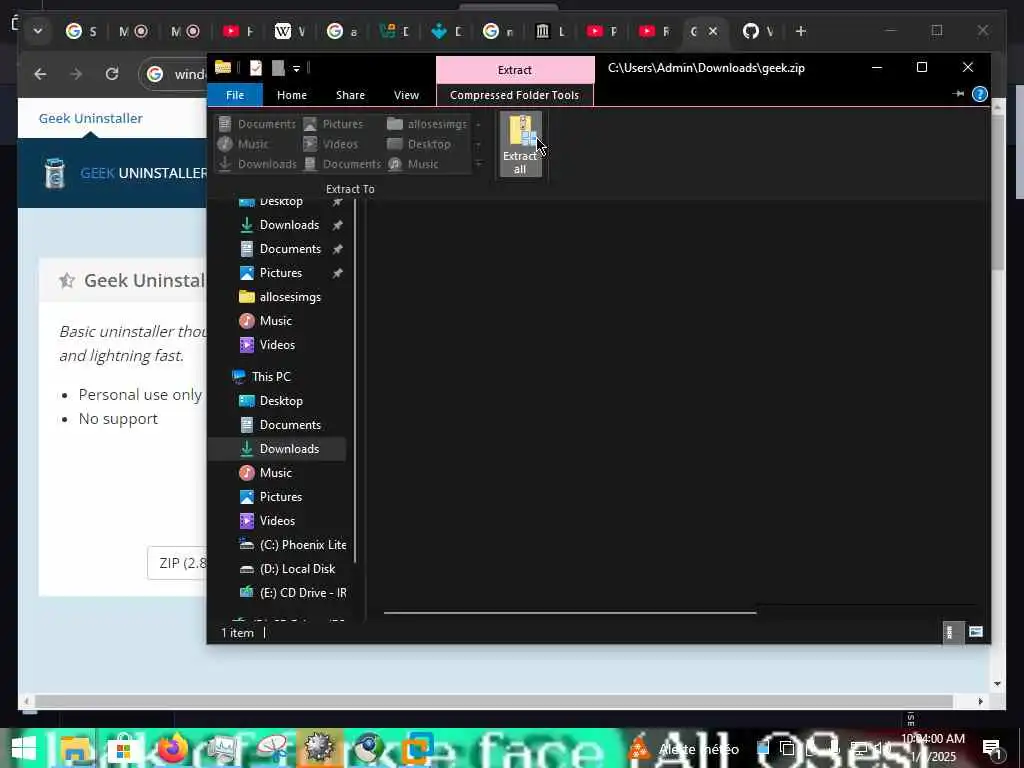Choose Pictures in the Extract To gallery

[x=334, y=124]
